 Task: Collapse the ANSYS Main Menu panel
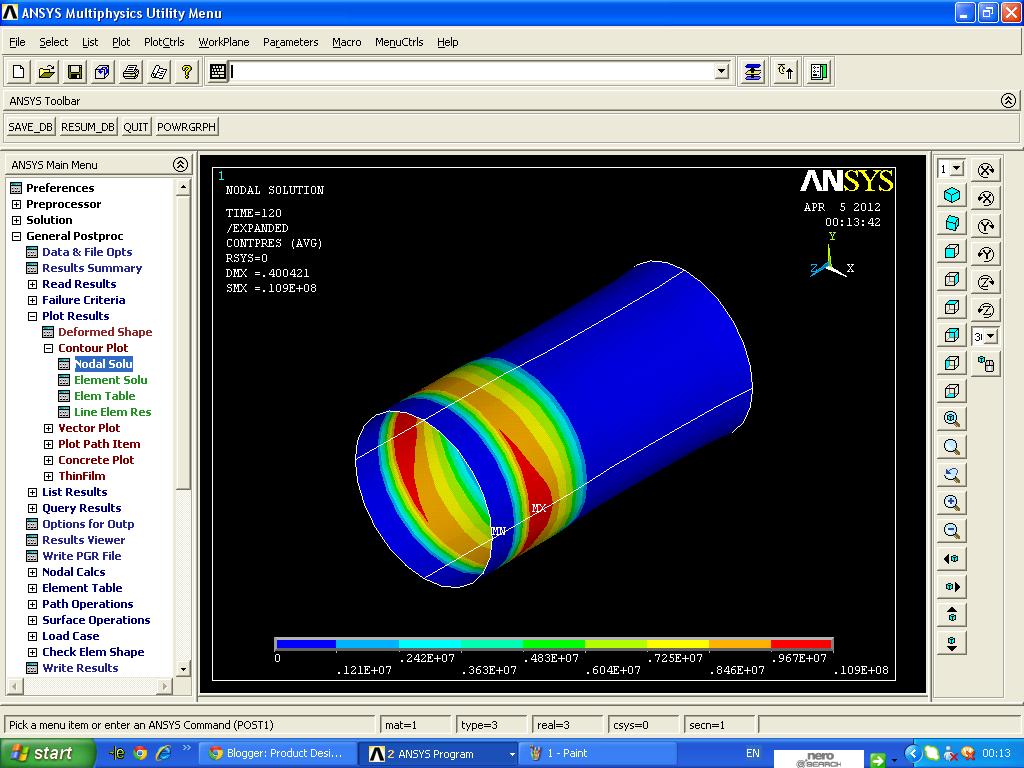click(181, 165)
